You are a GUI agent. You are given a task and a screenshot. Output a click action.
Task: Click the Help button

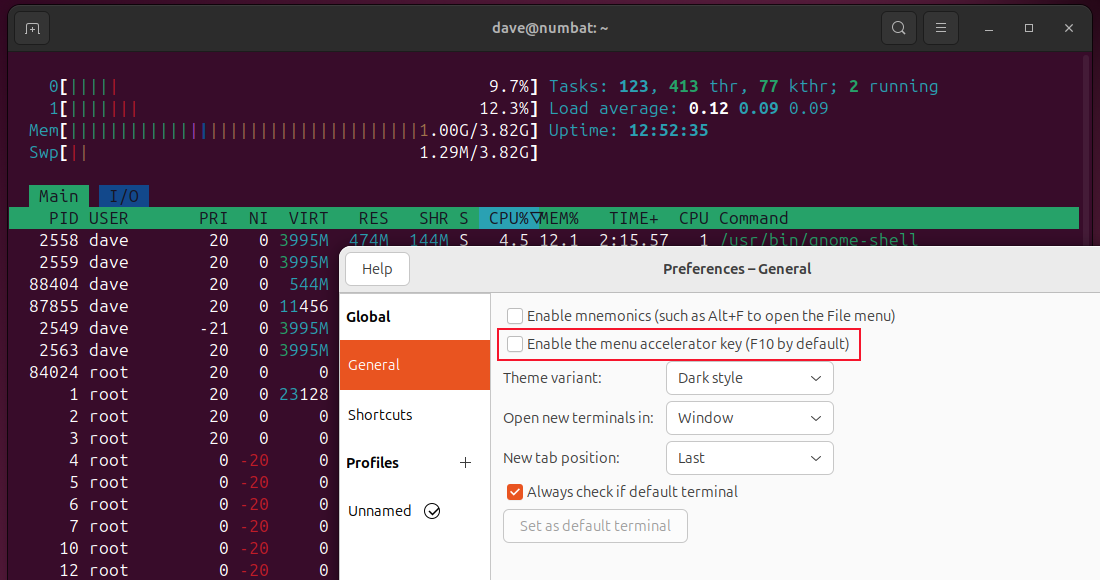point(377,269)
